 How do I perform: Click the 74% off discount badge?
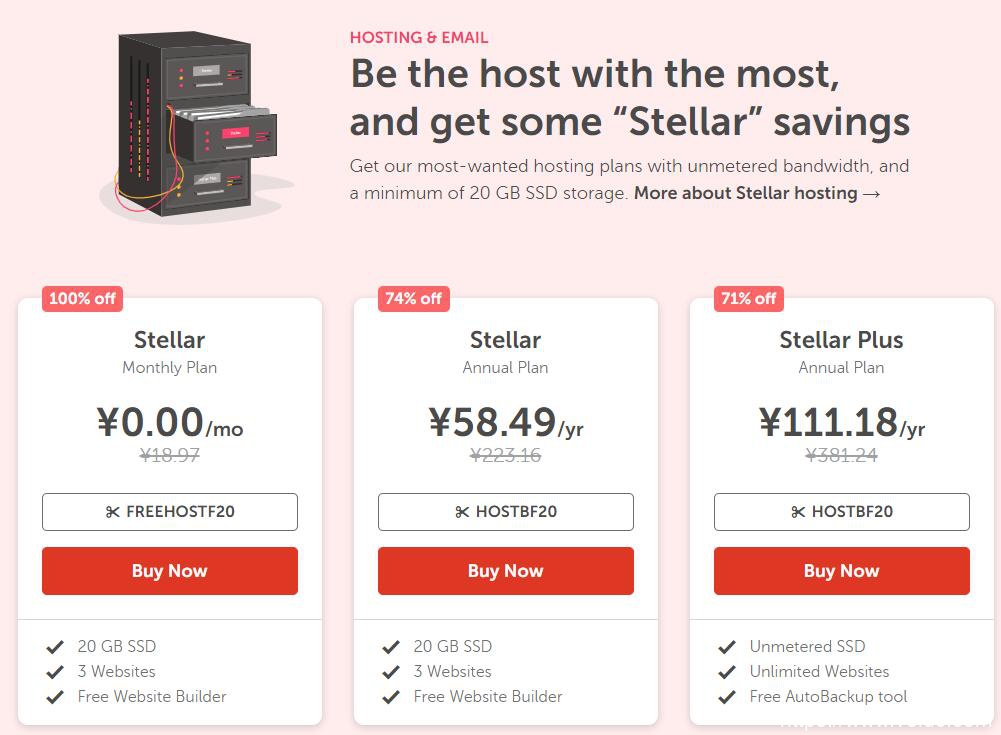[x=413, y=298]
